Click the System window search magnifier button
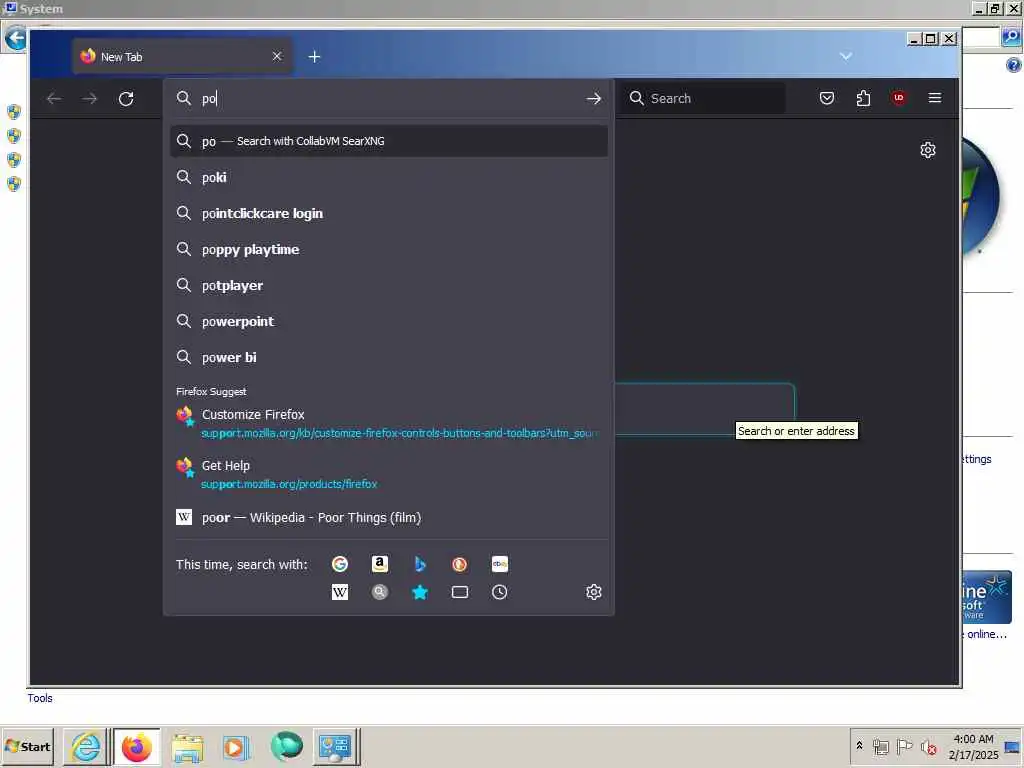The width and height of the screenshot is (1024, 768). coord(1011,37)
